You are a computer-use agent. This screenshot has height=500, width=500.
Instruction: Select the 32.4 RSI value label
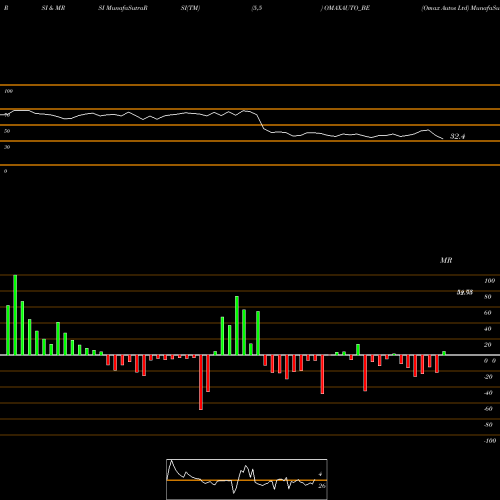(457, 136)
